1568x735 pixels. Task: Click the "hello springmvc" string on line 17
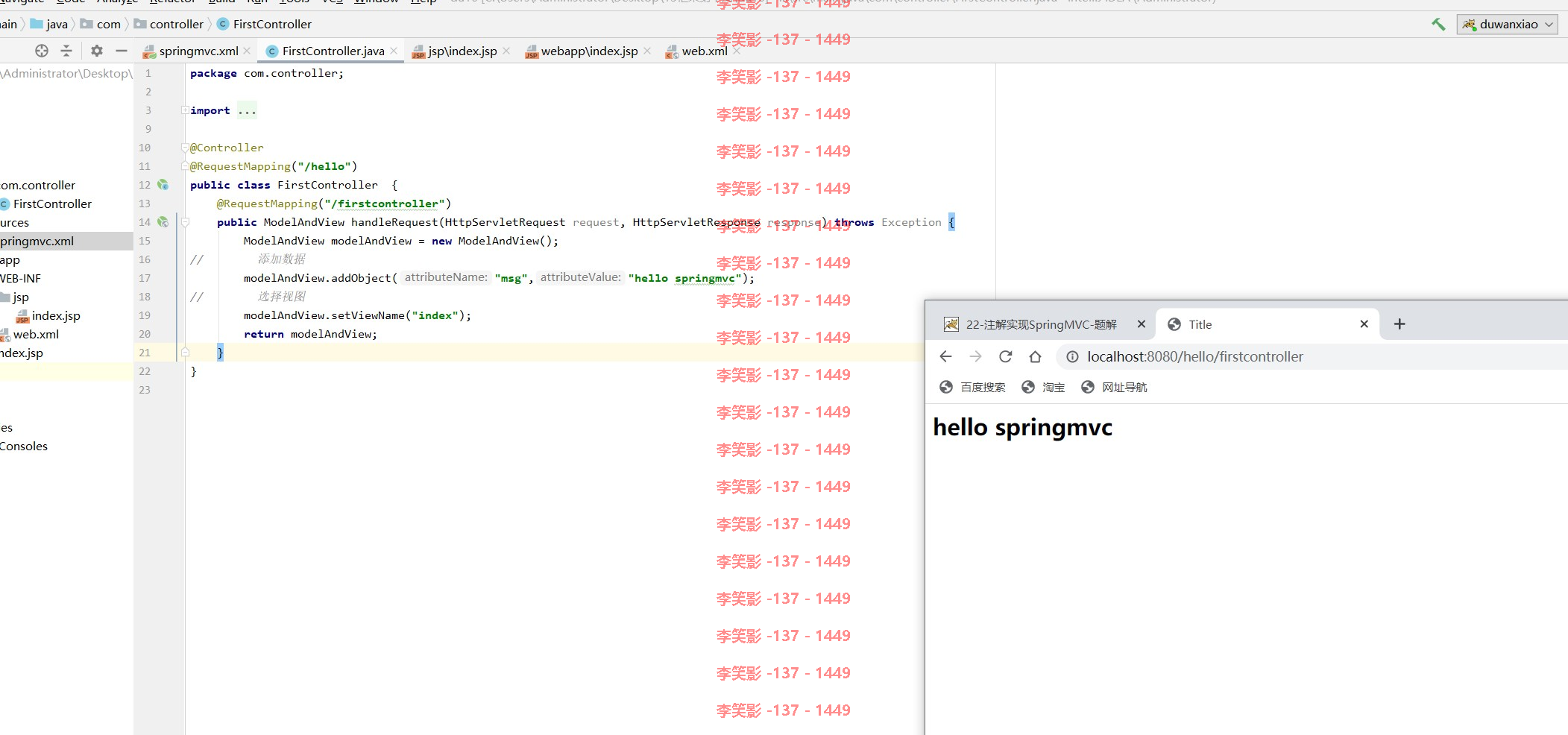pos(684,278)
